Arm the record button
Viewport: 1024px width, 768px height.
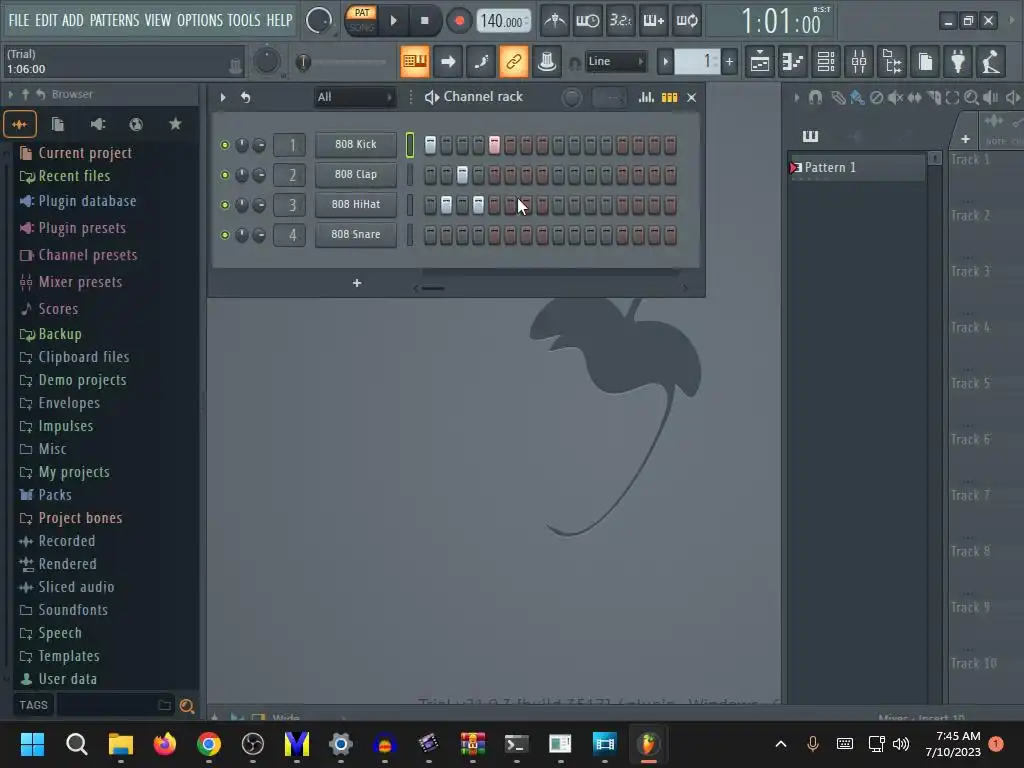[459, 21]
